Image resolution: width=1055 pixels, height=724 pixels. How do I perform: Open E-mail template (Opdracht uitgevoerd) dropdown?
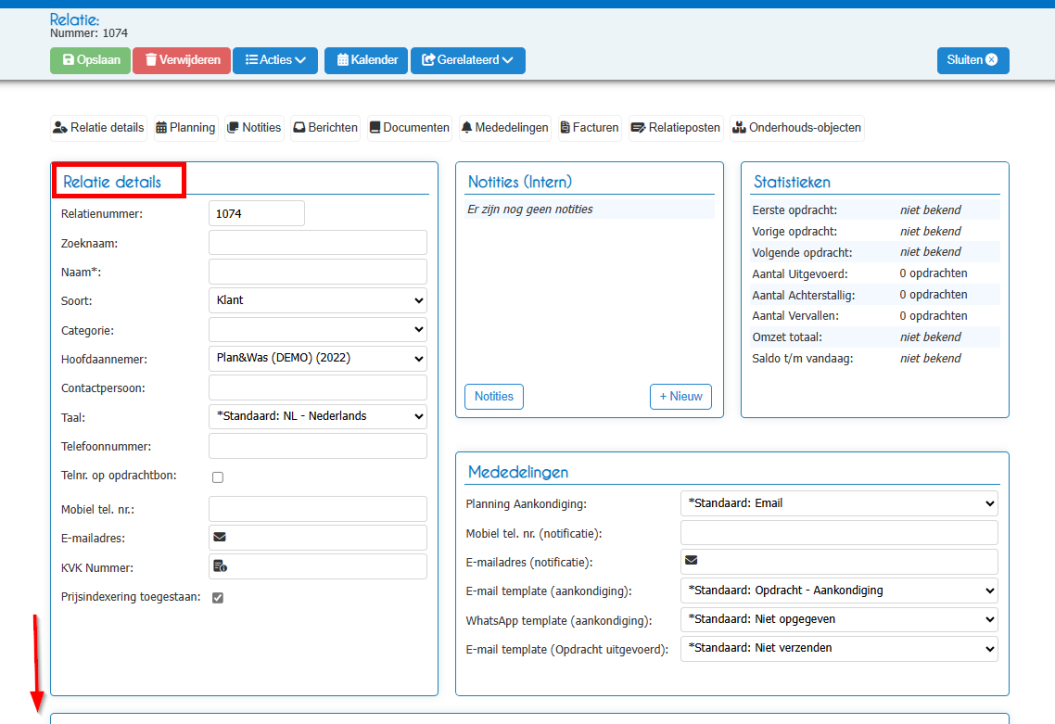click(x=839, y=649)
